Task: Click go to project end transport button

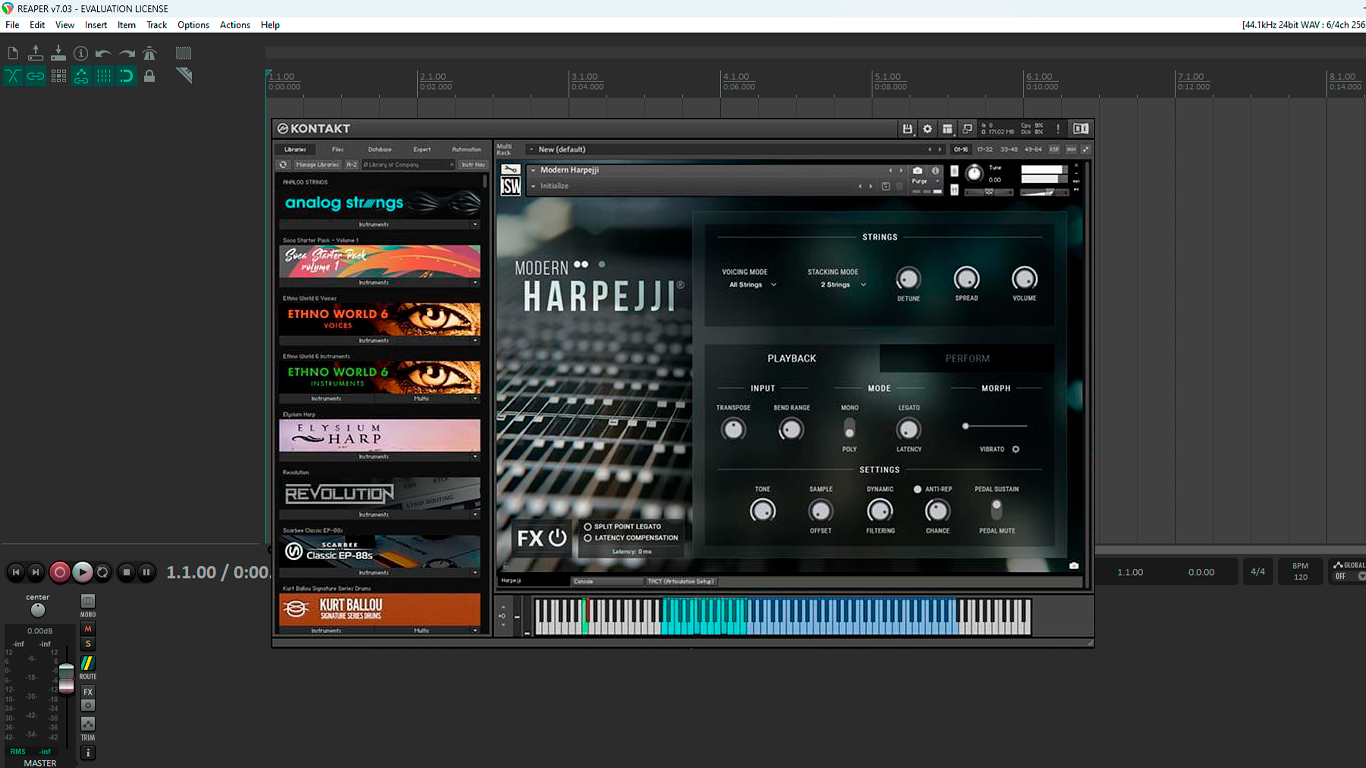Action: [x=36, y=572]
